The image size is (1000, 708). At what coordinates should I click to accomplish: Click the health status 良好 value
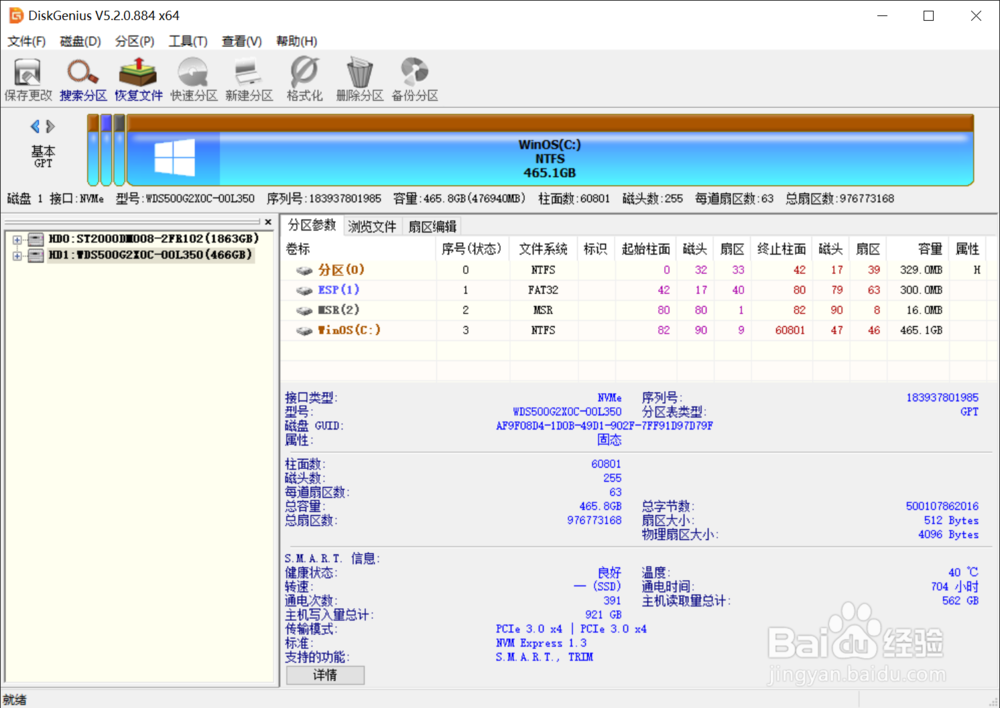coord(609,573)
